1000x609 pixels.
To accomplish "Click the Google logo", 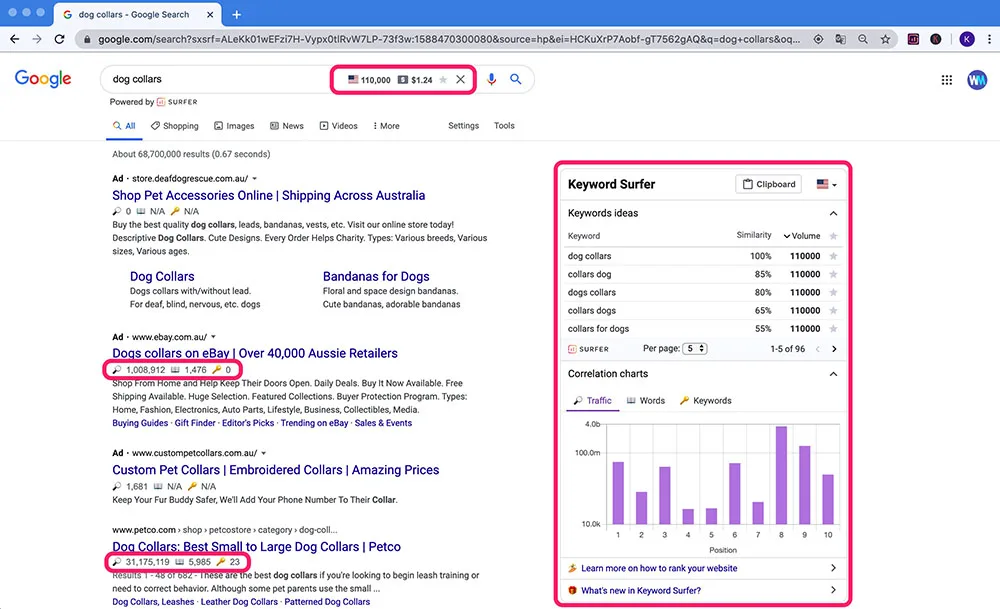I will pyautogui.click(x=43, y=78).
